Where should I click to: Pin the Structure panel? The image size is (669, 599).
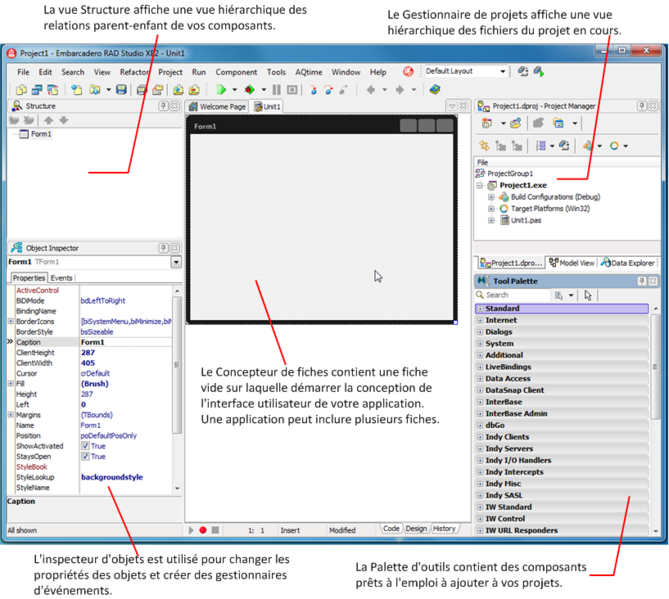163,106
